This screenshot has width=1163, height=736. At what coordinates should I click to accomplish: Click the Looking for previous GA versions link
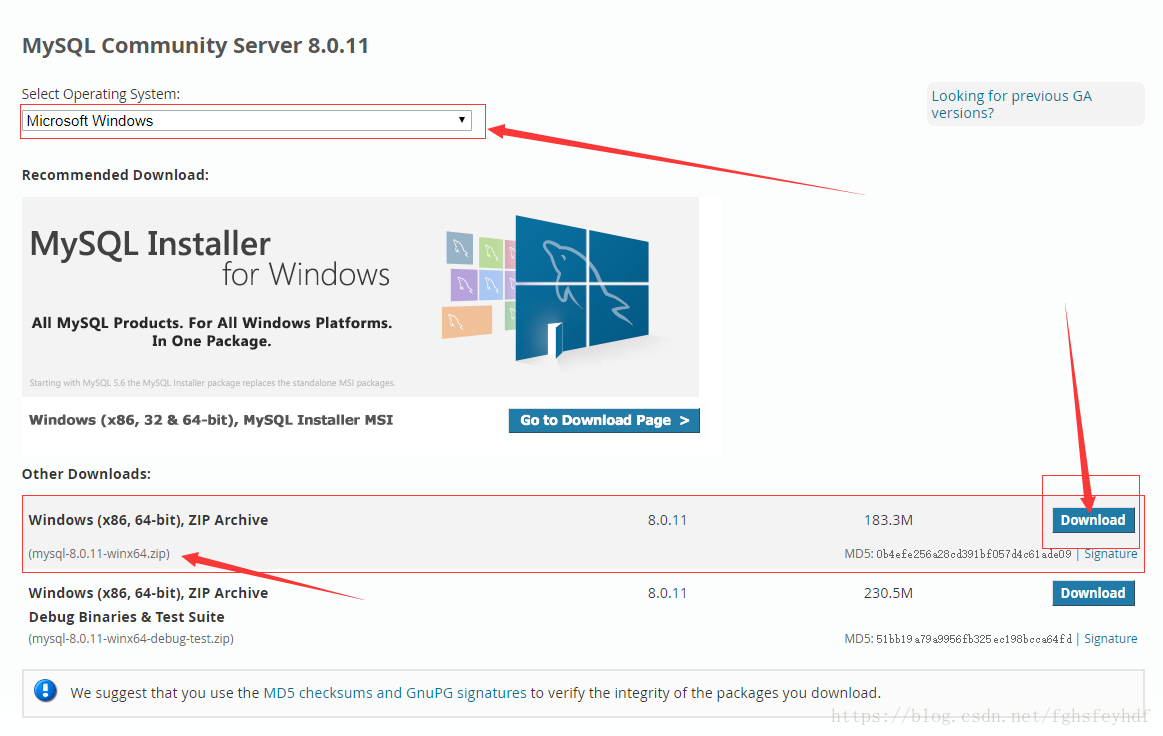pyautogui.click(x=1012, y=105)
